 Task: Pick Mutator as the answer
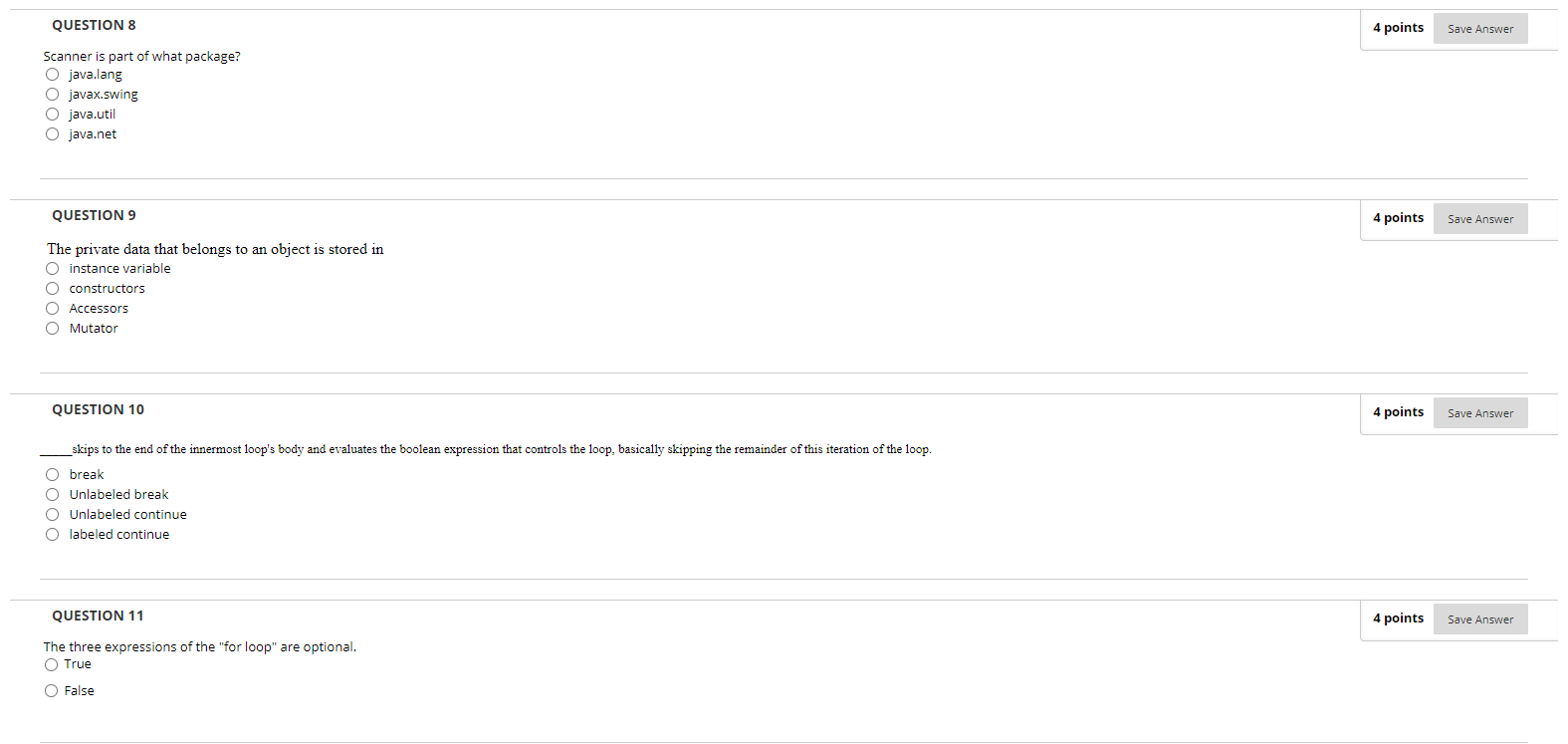tap(52, 329)
